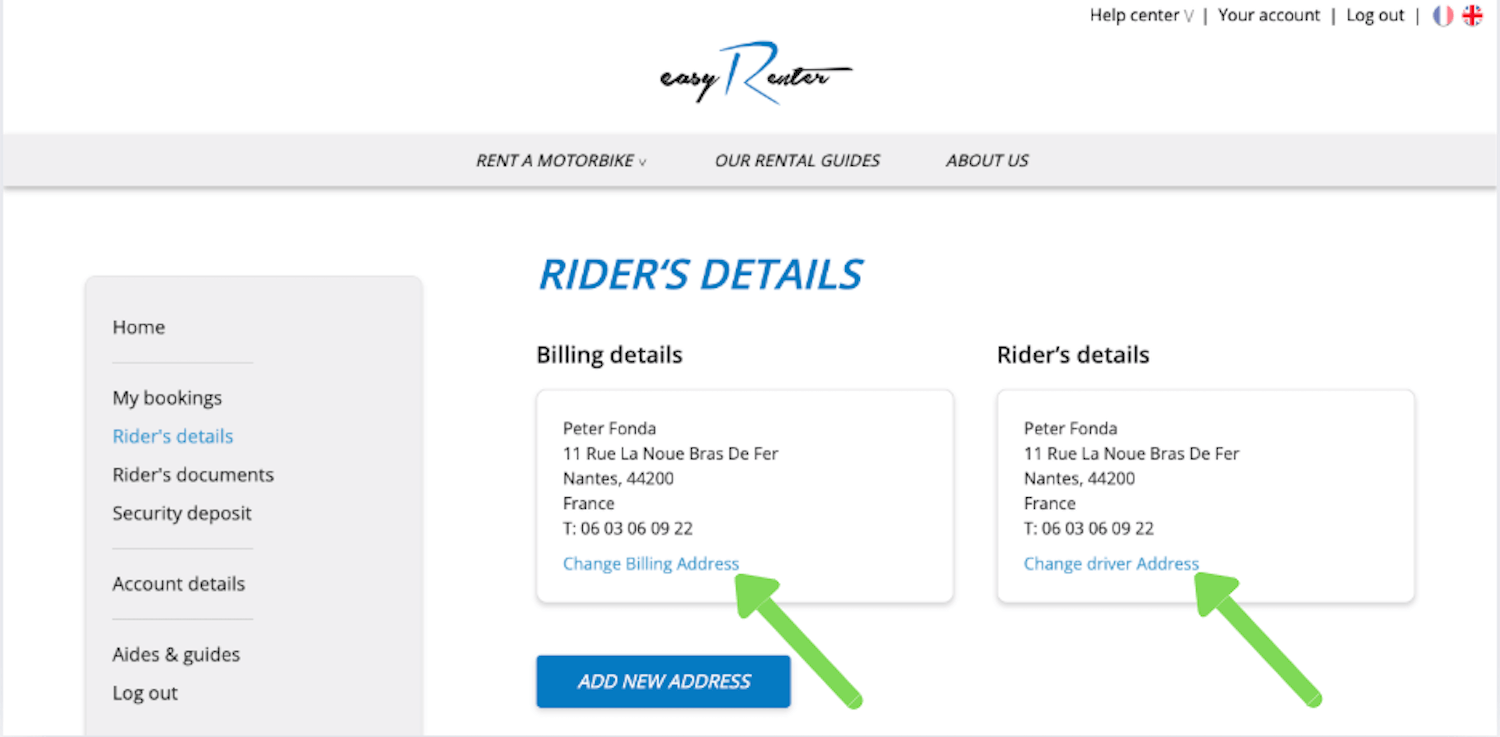This screenshot has width=1500, height=737.
Task: Expand the Help center dropdown
Action: tap(1141, 16)
